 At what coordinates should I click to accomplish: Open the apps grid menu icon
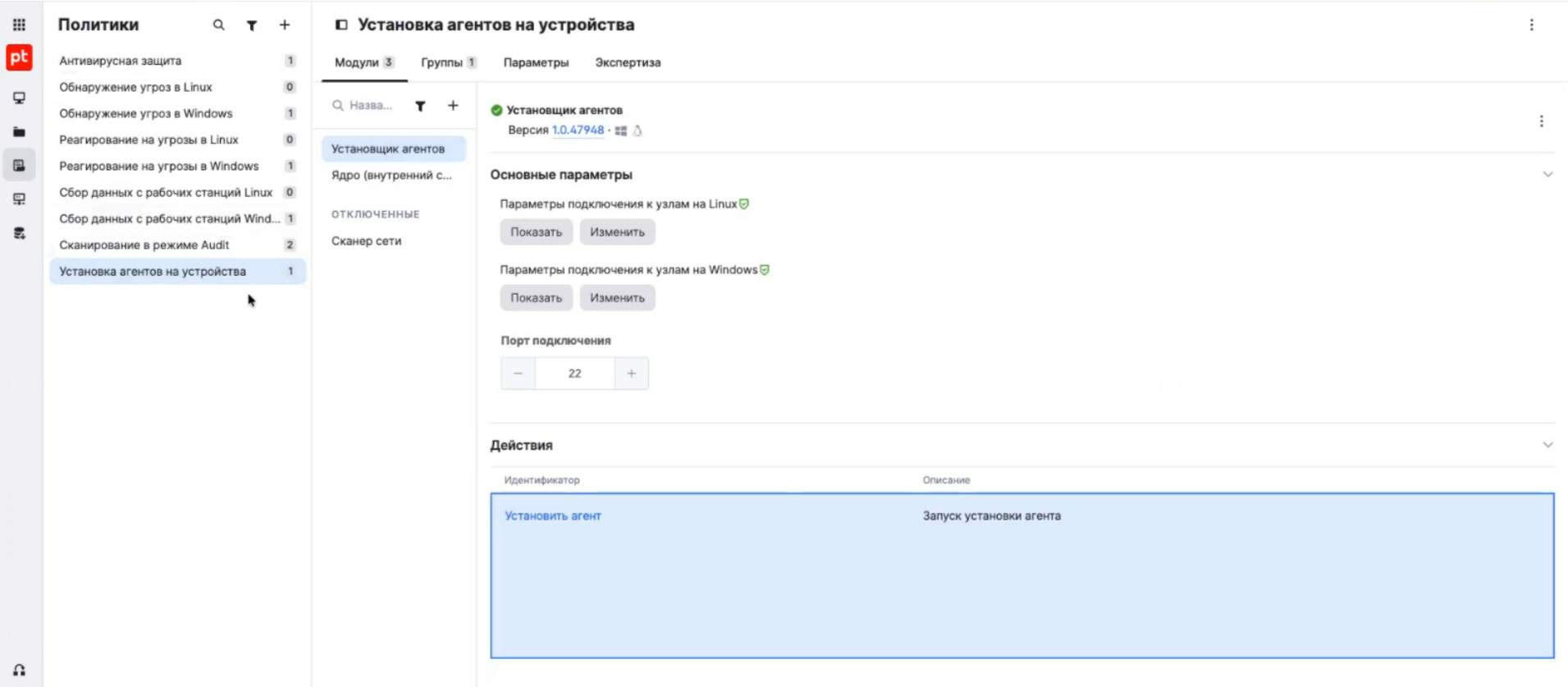pos(19,25)
